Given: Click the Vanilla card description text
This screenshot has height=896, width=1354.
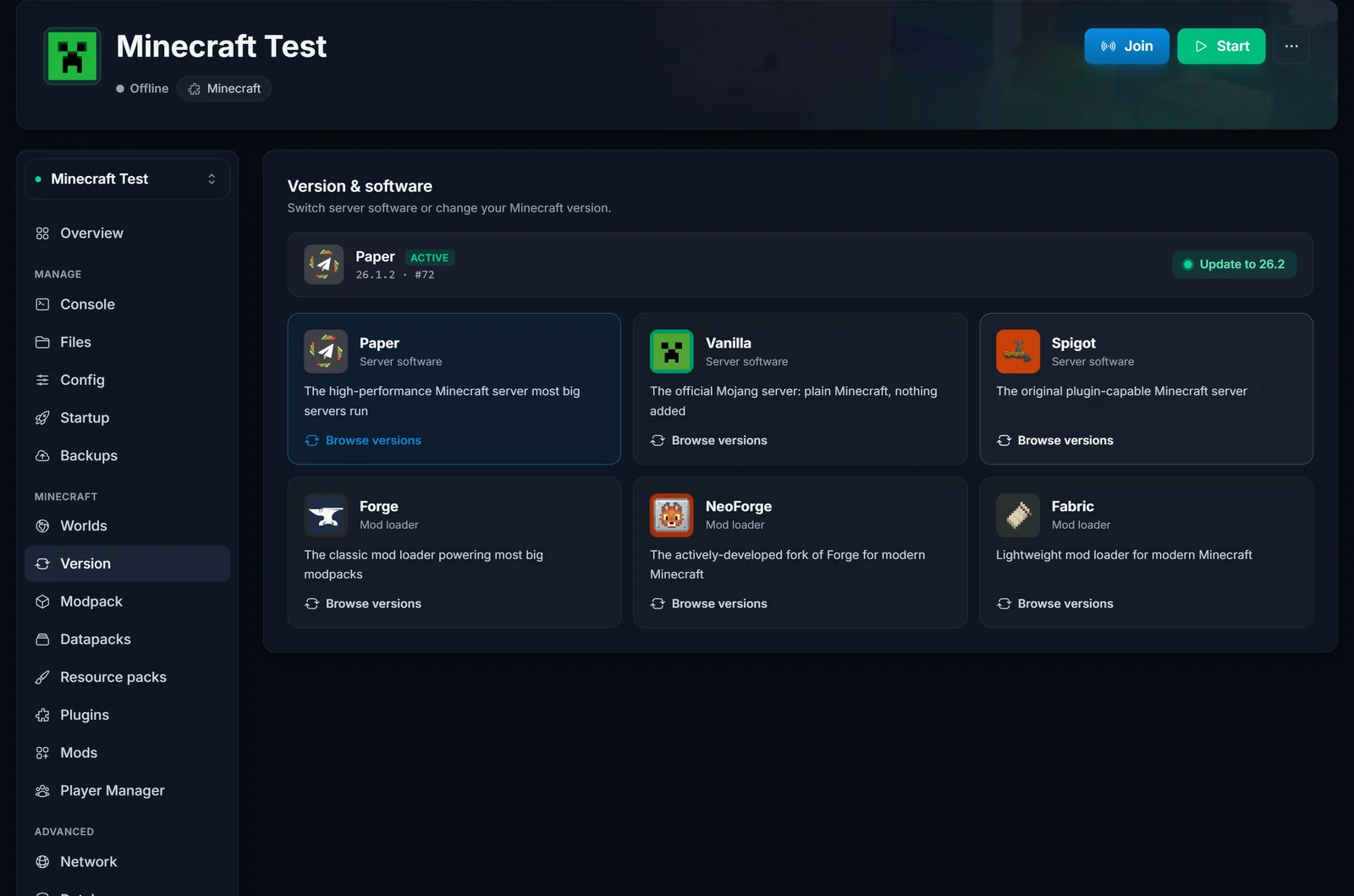Looking at the screenshot, I should (x=794, y=401).
